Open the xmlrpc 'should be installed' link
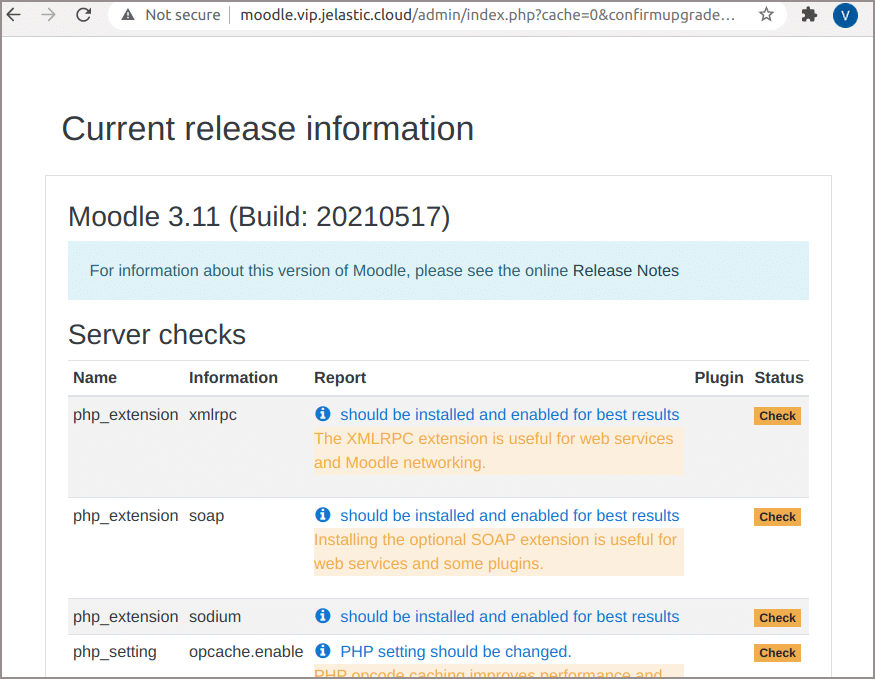 tap(509, 415)
